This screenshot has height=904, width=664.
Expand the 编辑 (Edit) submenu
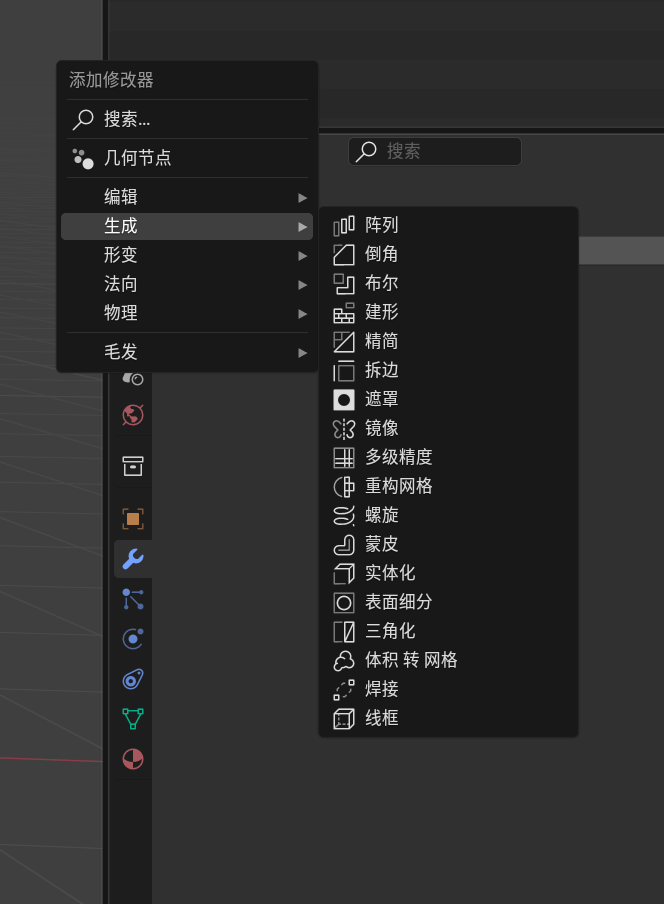point(187,197)
